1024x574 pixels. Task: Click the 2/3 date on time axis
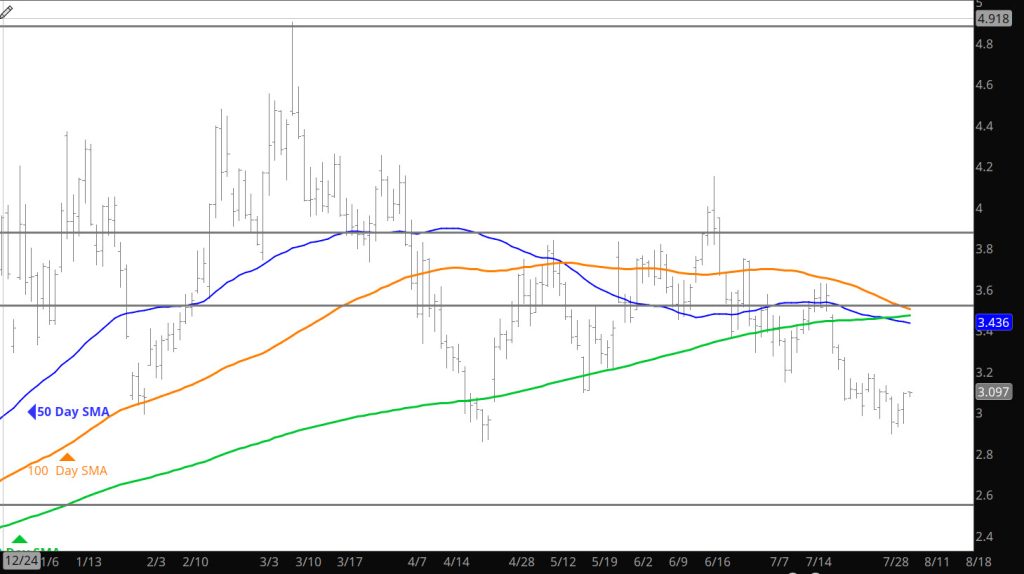click(155, 562)
